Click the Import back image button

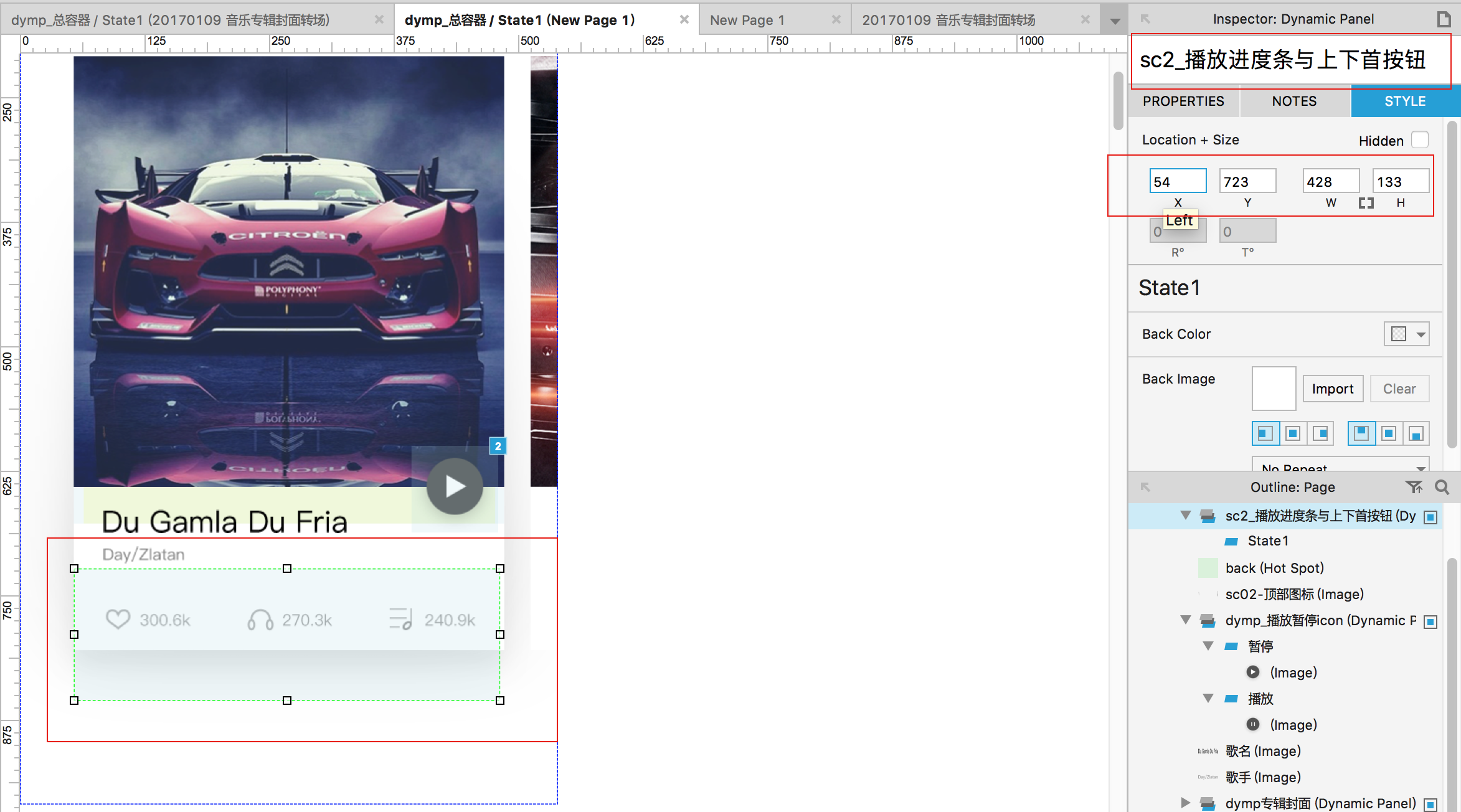[x=1333, y=389]
